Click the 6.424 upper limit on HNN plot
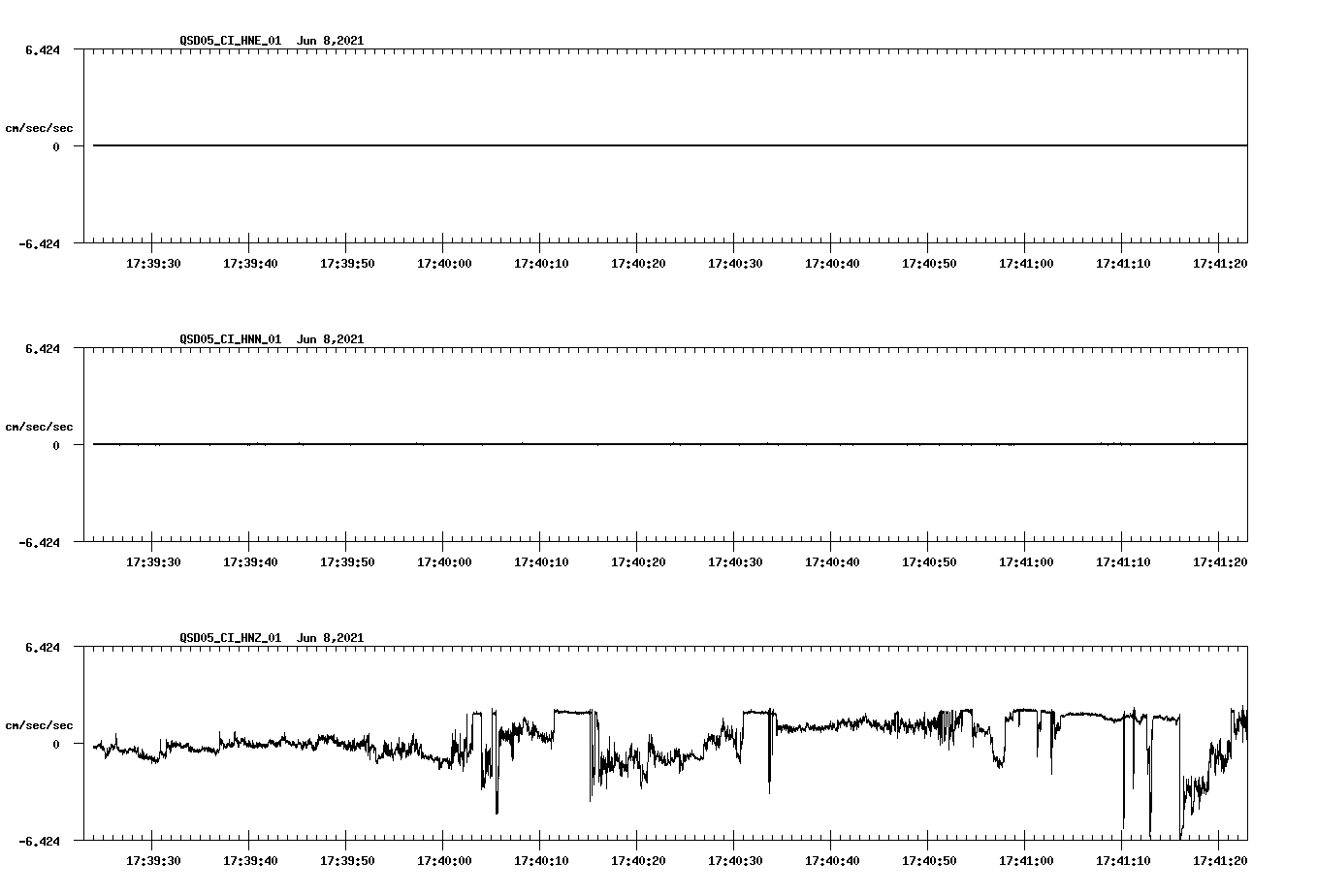Viewport: 1317px width, 896px height. point(43,349)
